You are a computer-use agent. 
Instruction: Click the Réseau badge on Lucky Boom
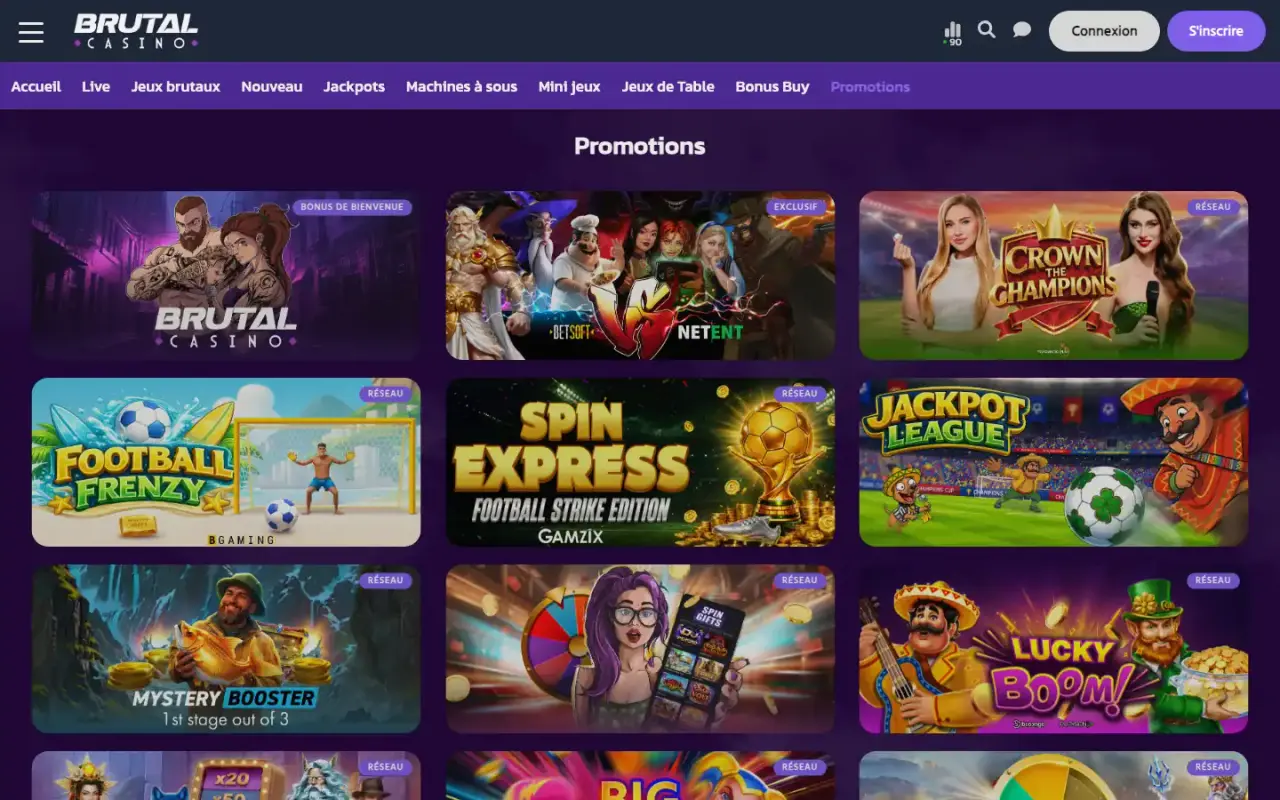pyautogui.click(x=1213, y=580)
